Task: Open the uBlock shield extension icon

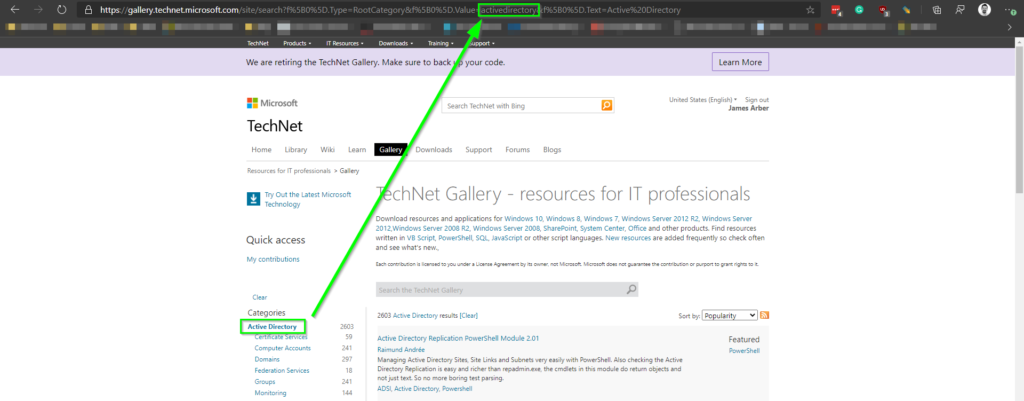Action: (884, 10)
